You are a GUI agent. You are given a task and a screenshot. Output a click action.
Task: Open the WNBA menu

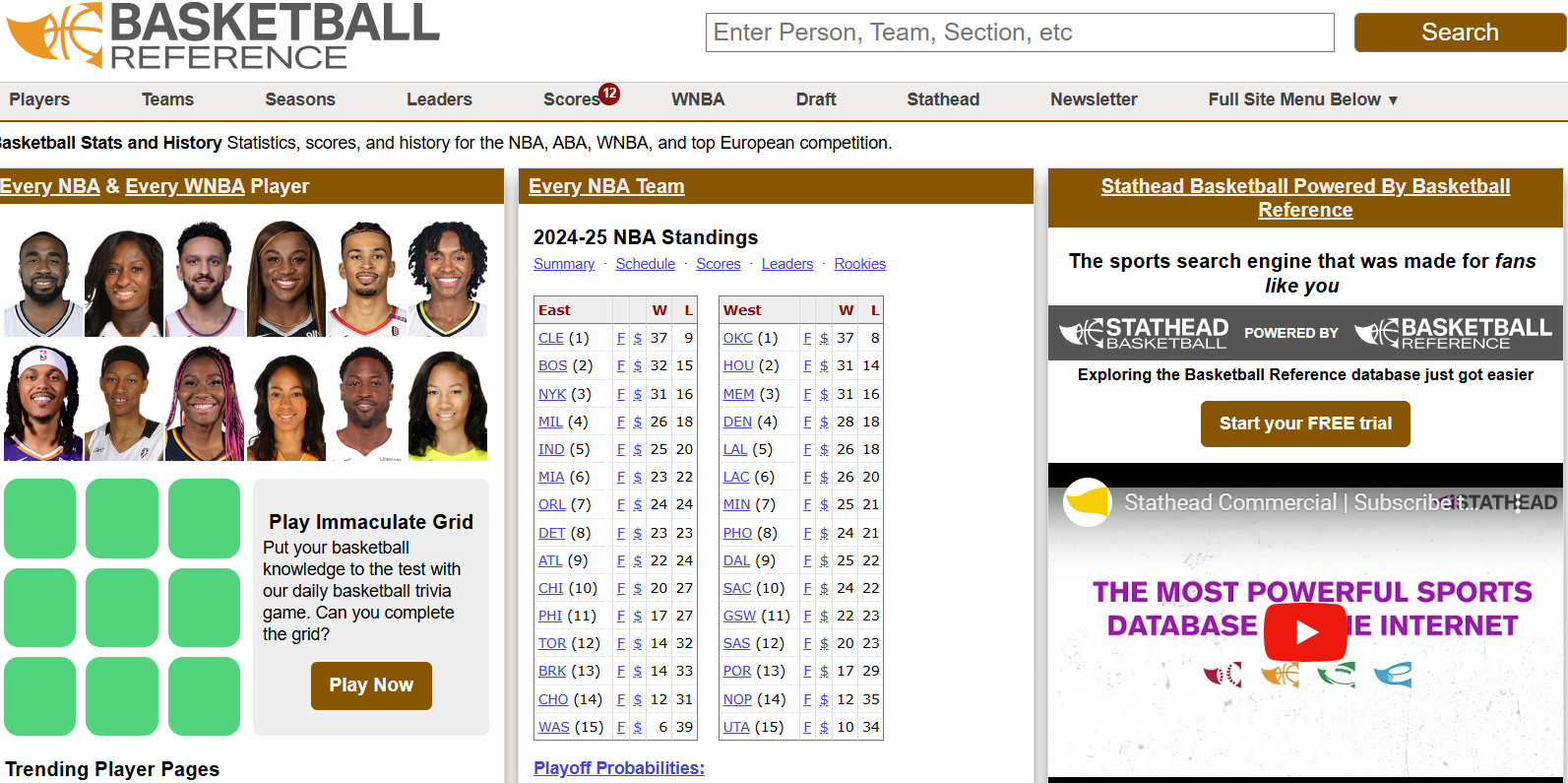click(x=698, y=99)
